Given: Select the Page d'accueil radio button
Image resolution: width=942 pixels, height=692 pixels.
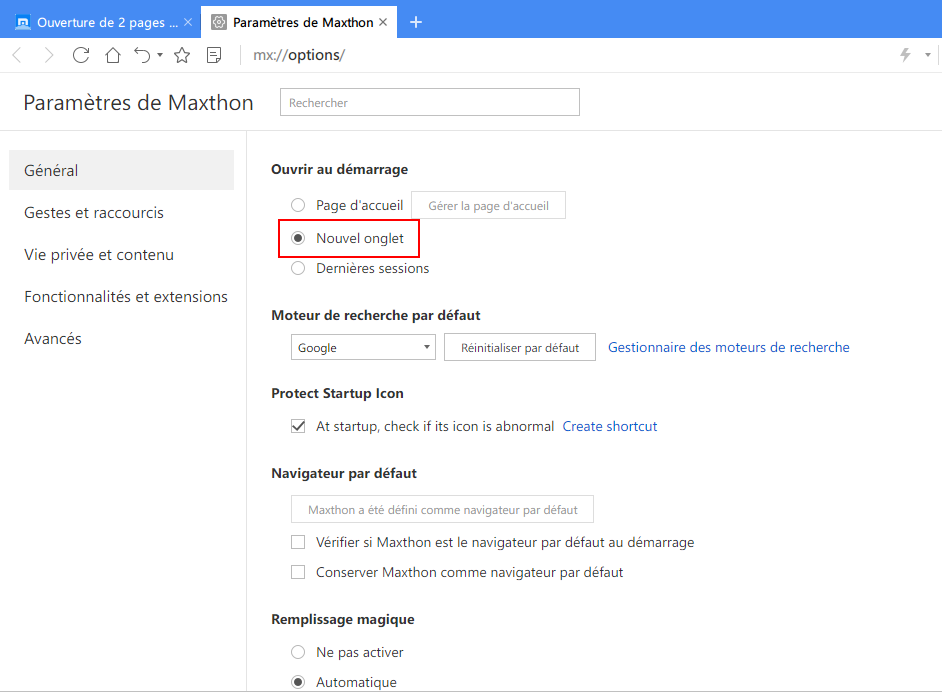Looking at the screenshot, I should (298, 205).
